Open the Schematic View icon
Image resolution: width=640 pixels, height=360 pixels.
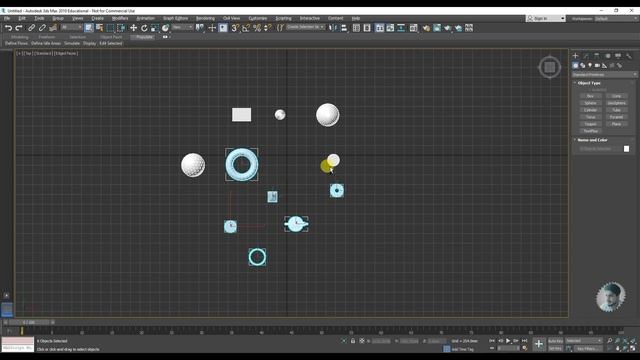[x=401, y=28]
